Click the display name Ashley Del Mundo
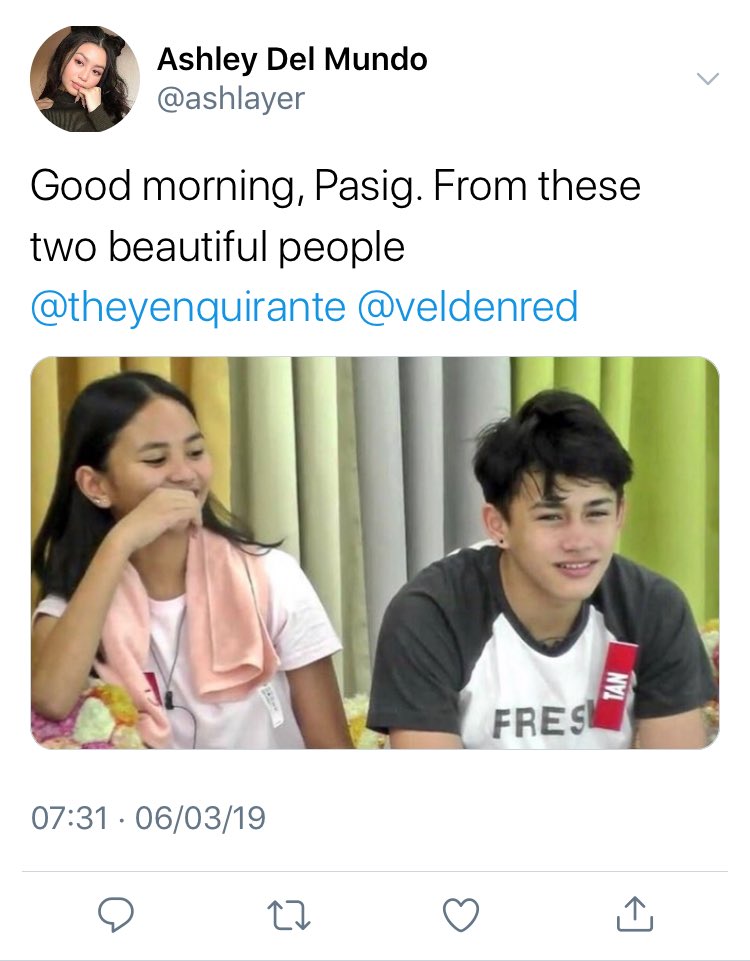The image size is (750, 961). (x=292, y=59)
